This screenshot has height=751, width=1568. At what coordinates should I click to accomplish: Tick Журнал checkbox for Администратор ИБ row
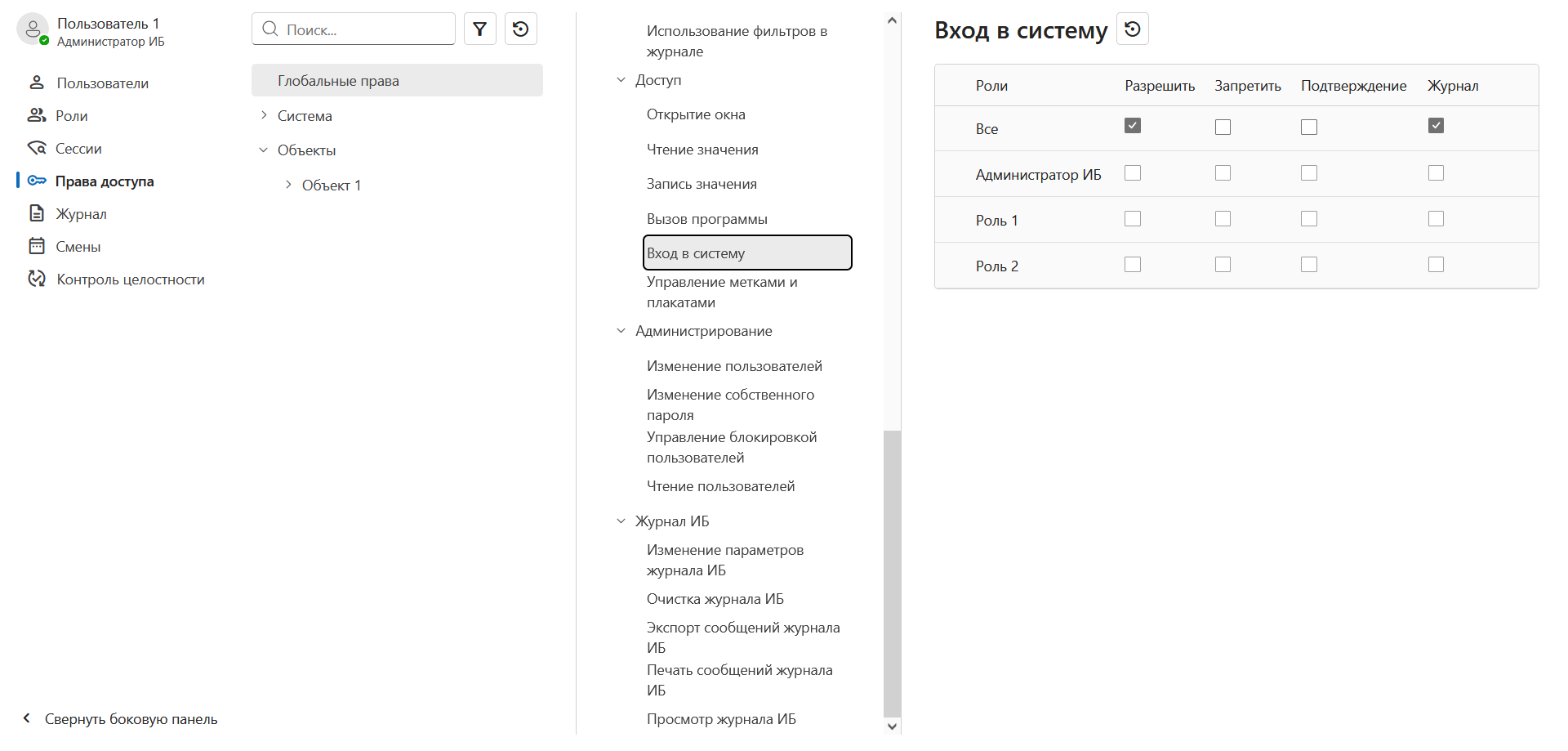1437,173
